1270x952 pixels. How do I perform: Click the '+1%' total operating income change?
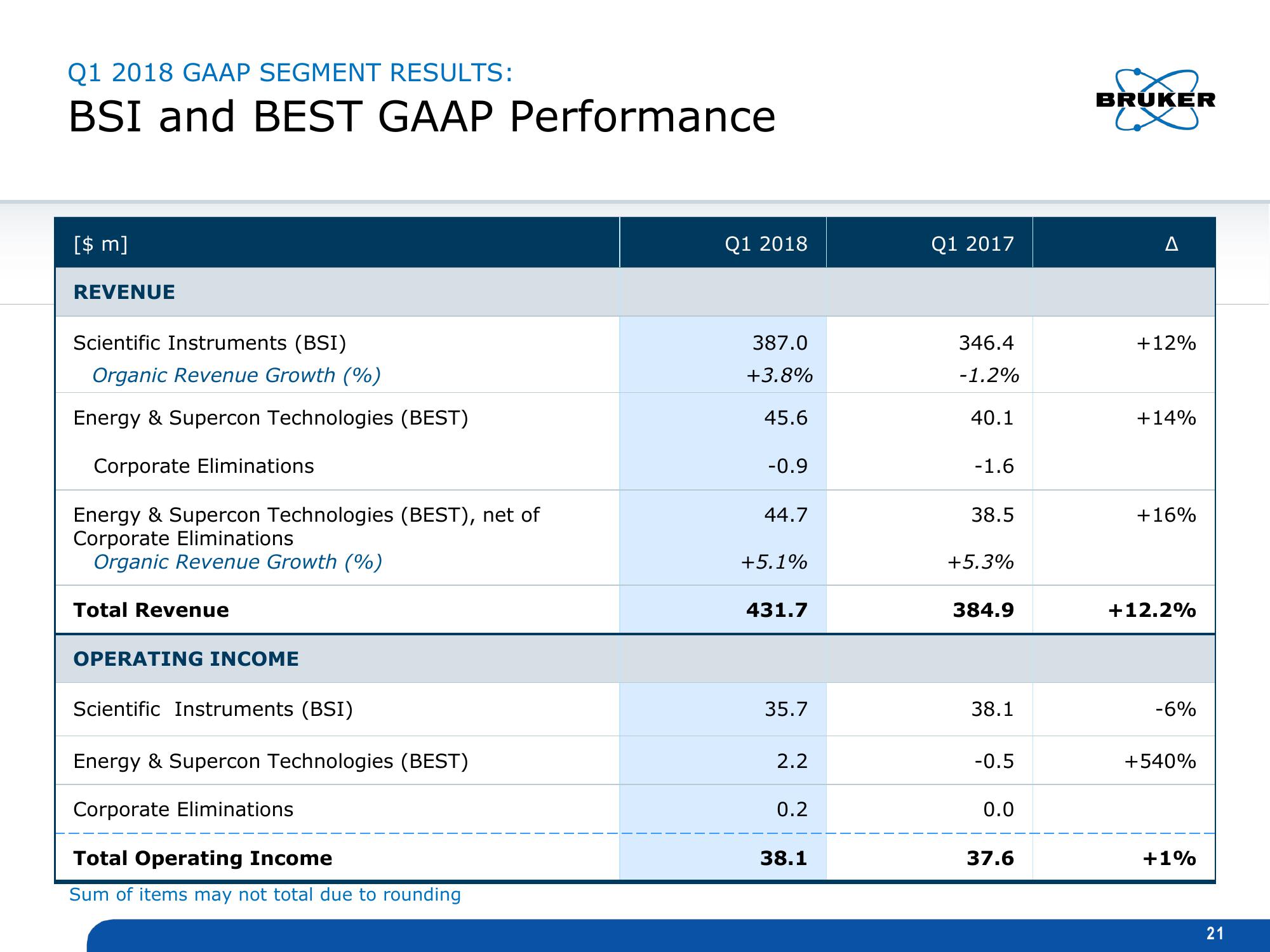click(x=1169, y=858)
